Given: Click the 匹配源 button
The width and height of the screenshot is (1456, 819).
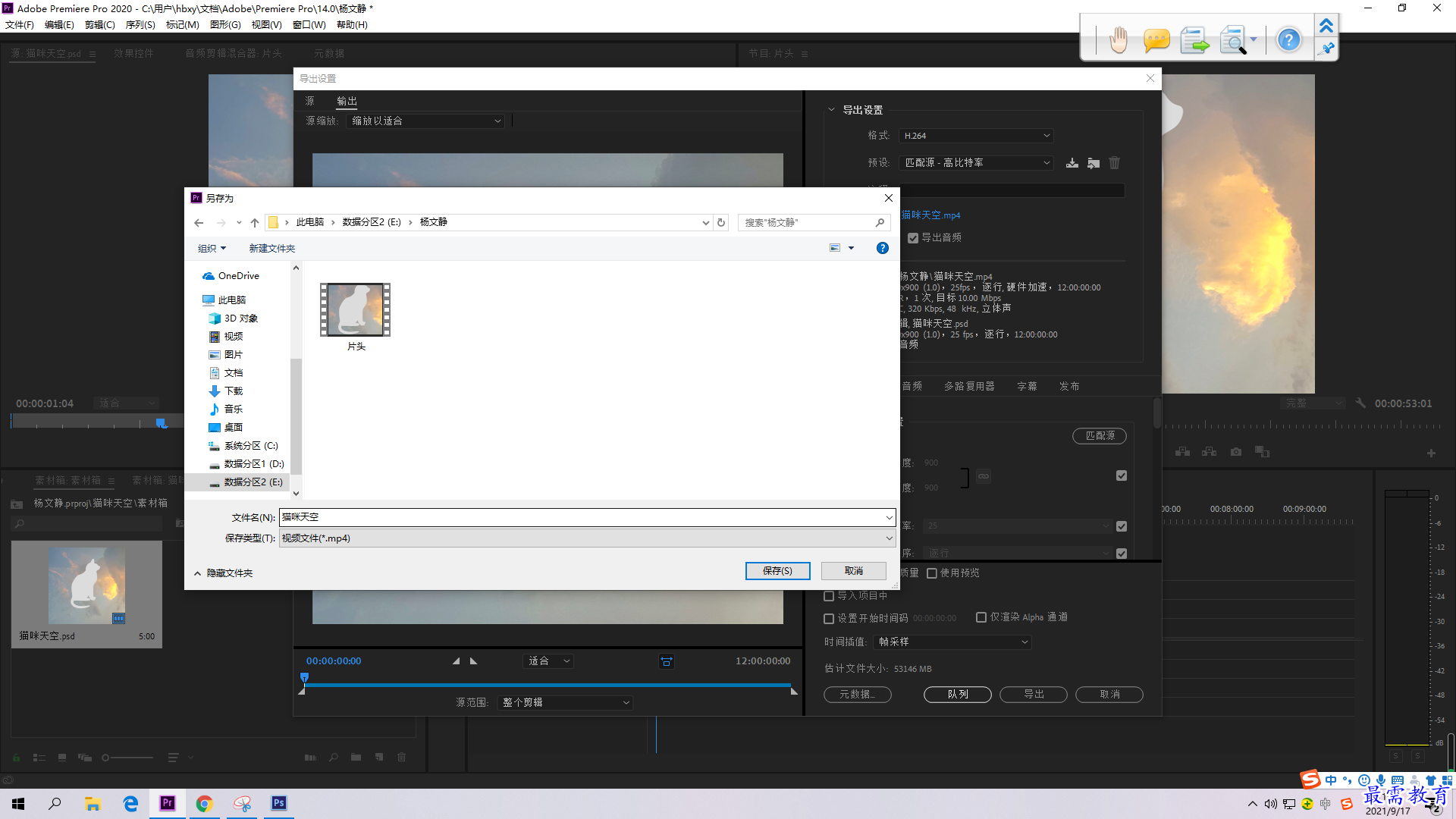Looking at the screenshot, I should 1100,436.
